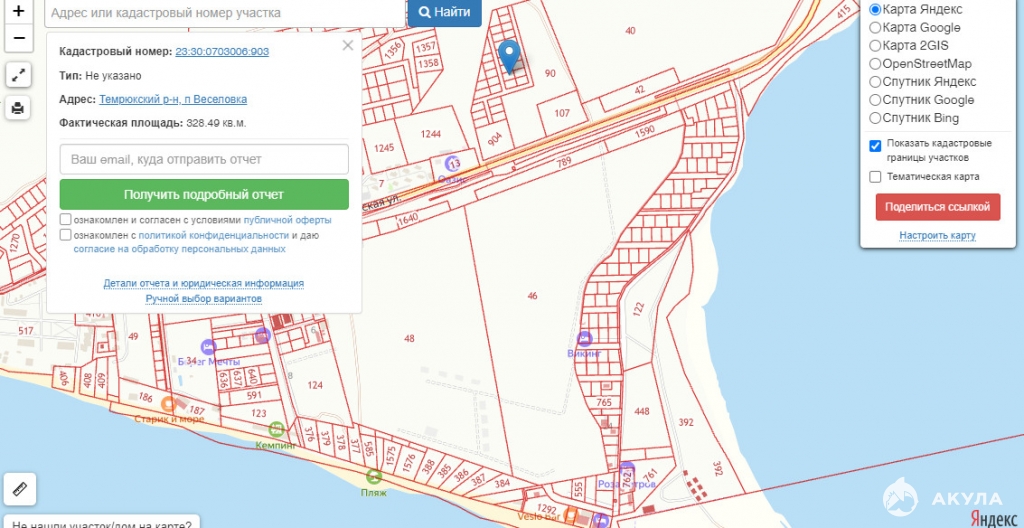Select Карта 2GIS radio option

[875, 46]
